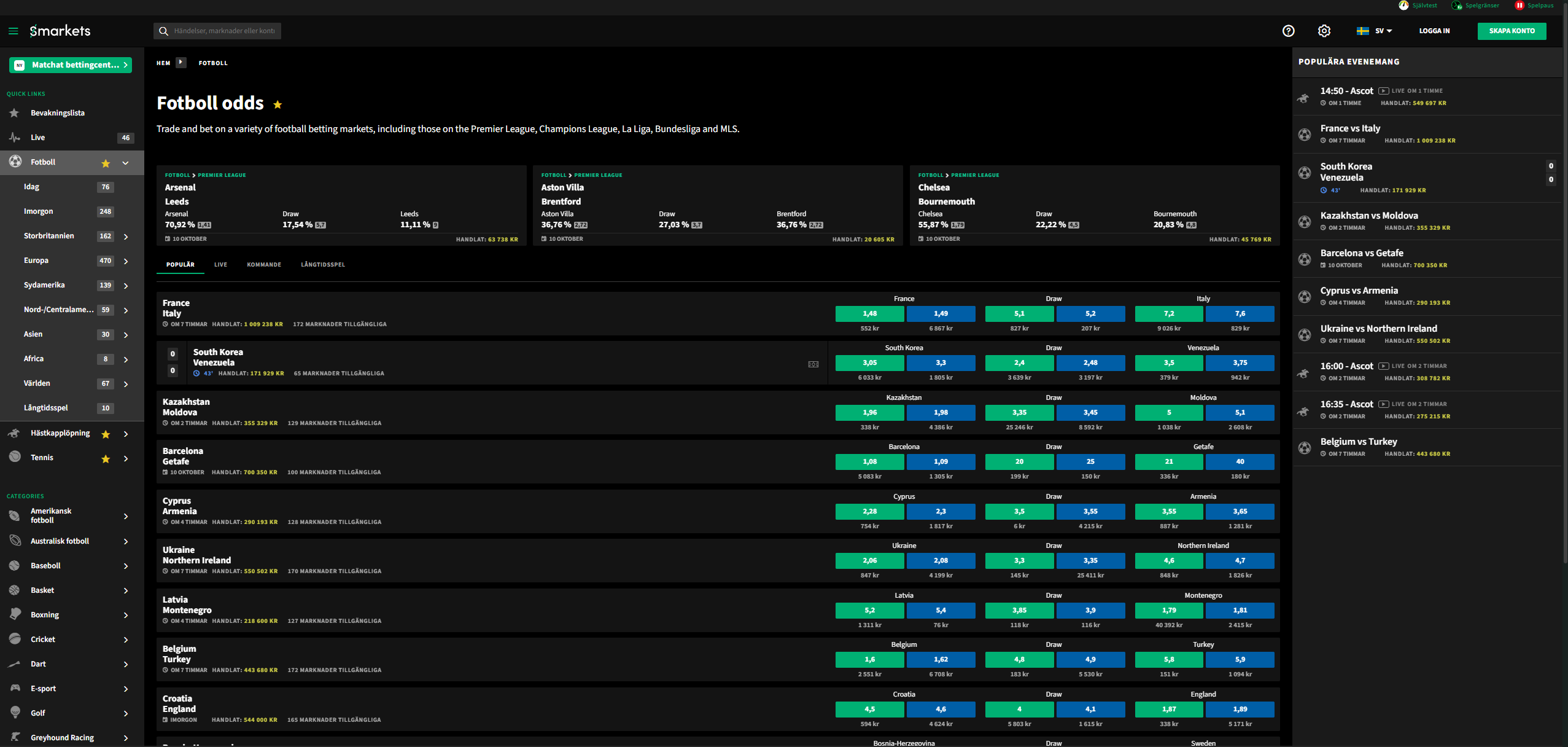
Task: Switch to the Live tab
Action: pos(220,265)
